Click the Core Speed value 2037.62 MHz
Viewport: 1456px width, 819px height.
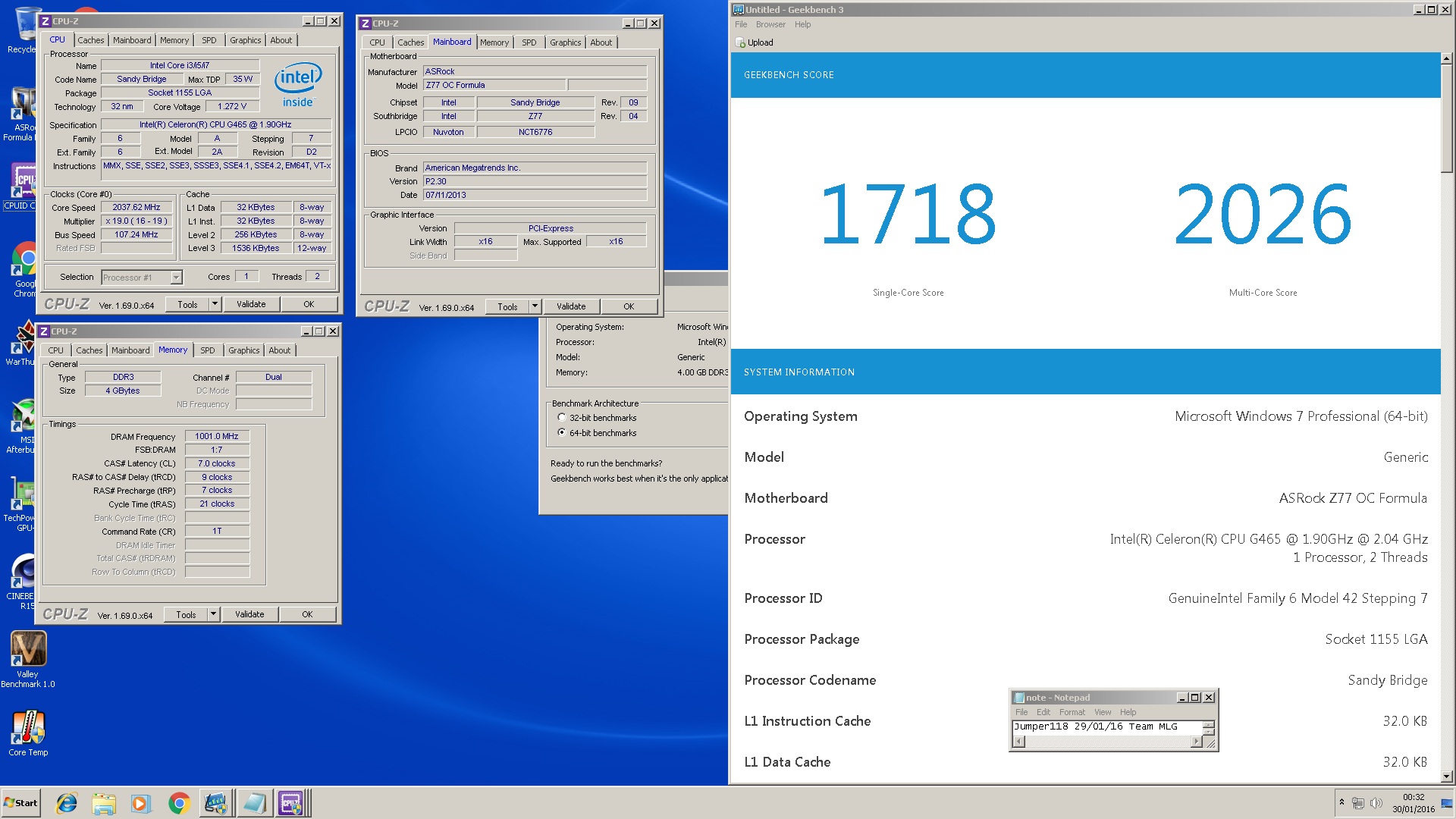click(x=136, y=207)
